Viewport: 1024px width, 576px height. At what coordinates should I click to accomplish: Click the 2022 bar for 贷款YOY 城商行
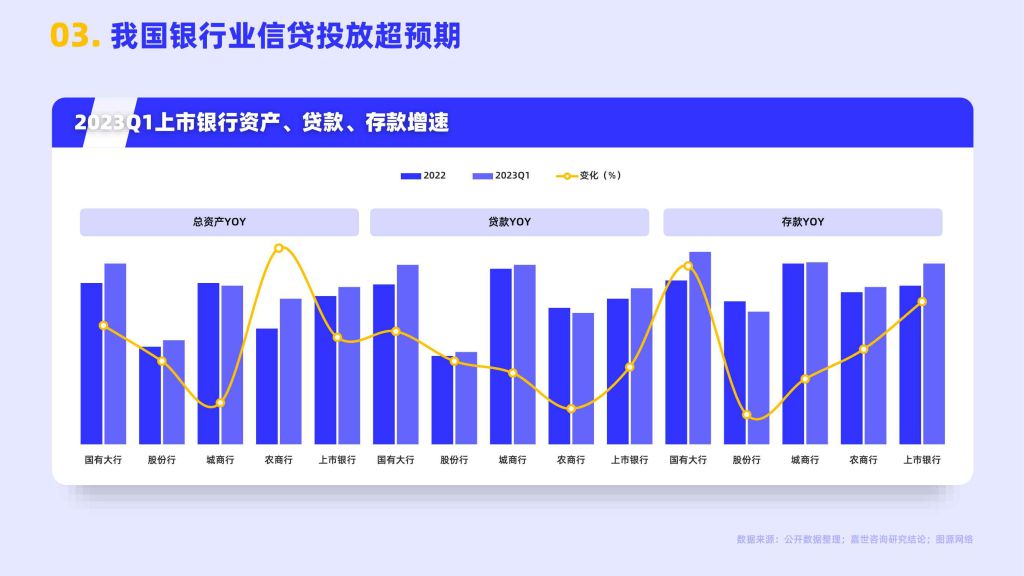(501, 357)
